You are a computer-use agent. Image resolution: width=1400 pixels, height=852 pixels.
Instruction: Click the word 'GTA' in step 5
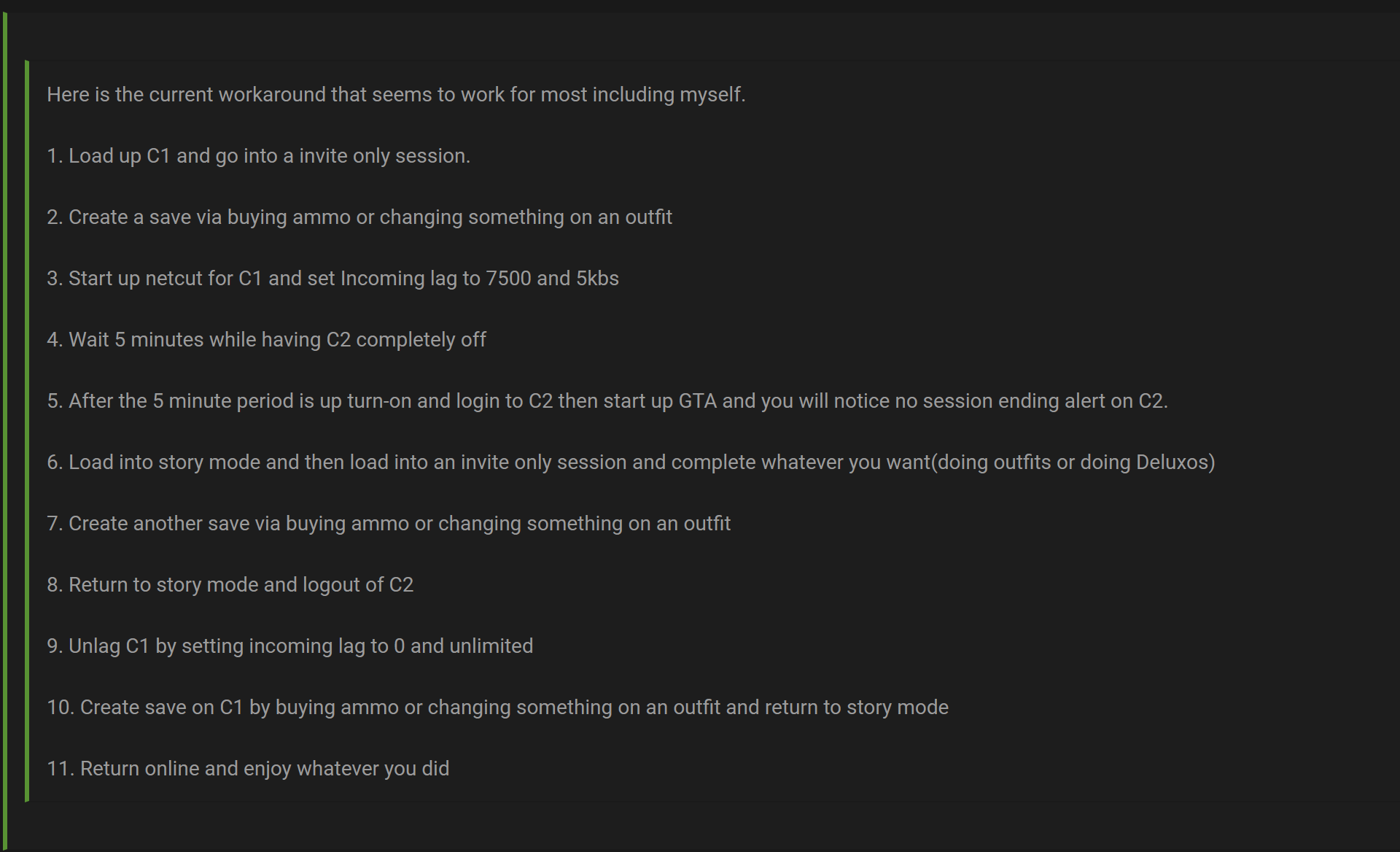(x=697, y=401)
